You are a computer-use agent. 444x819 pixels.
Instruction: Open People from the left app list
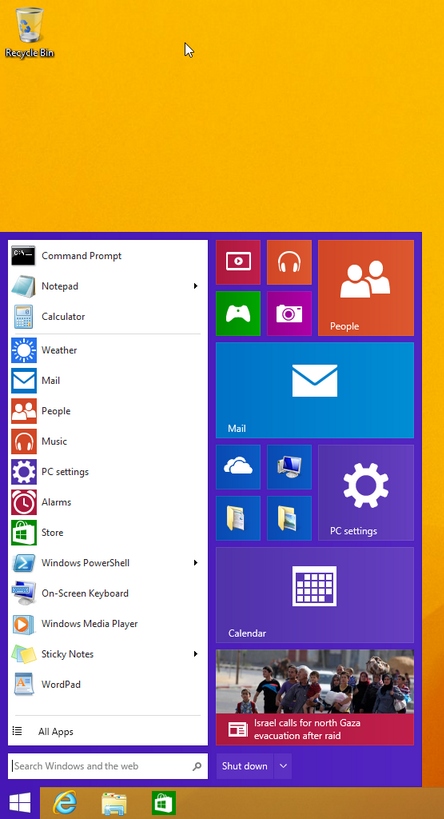coord(108,411)
